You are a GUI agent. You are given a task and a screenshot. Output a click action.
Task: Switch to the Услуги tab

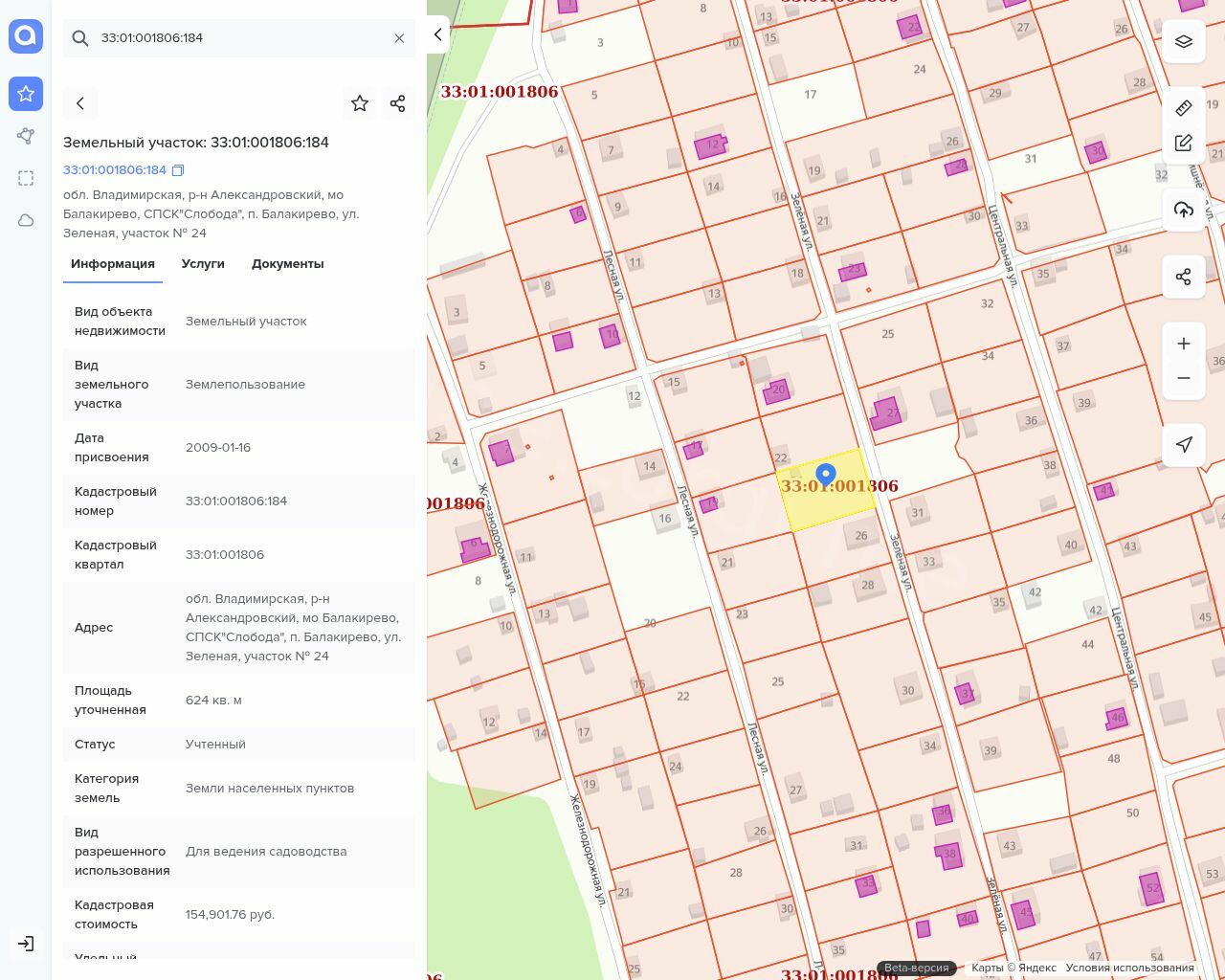click(x=203, y=264)
